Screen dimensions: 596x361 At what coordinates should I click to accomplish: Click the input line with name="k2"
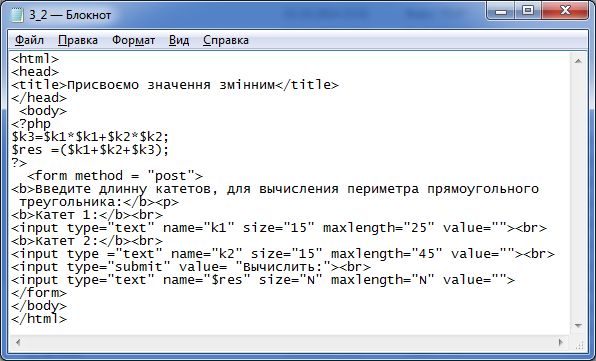click(283, 254)
